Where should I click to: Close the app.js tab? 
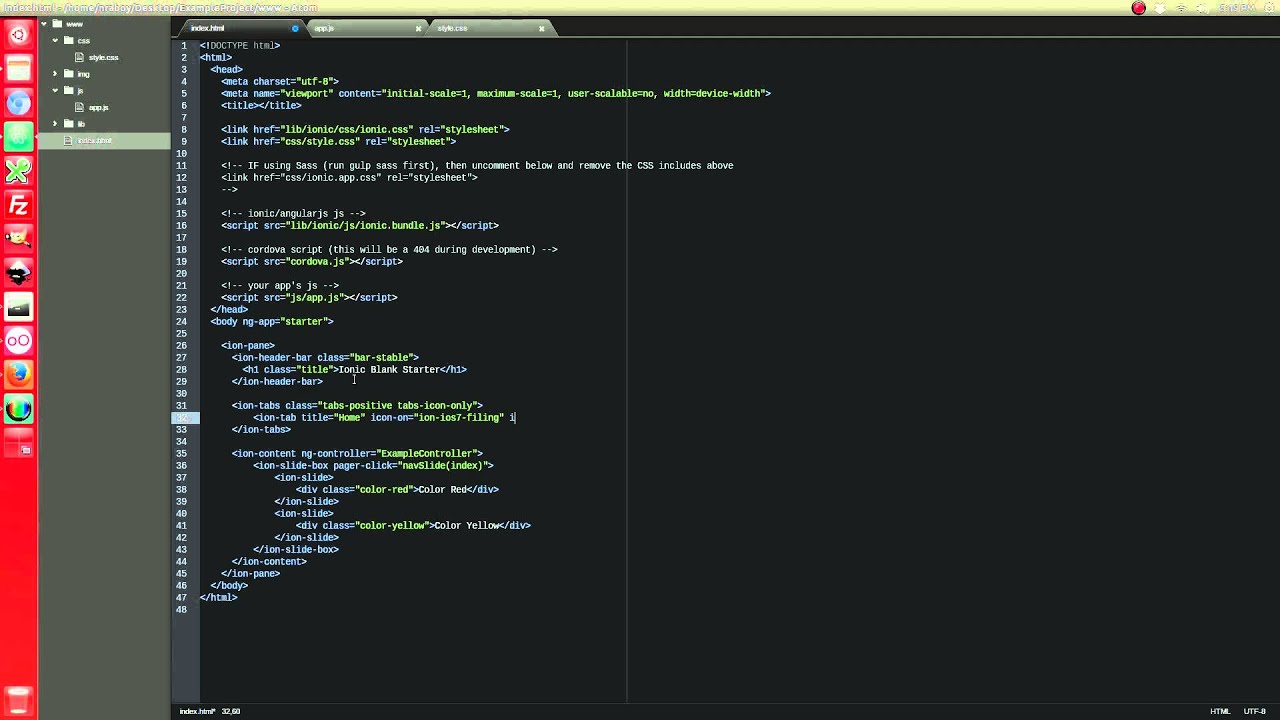[x=418, y=28]
